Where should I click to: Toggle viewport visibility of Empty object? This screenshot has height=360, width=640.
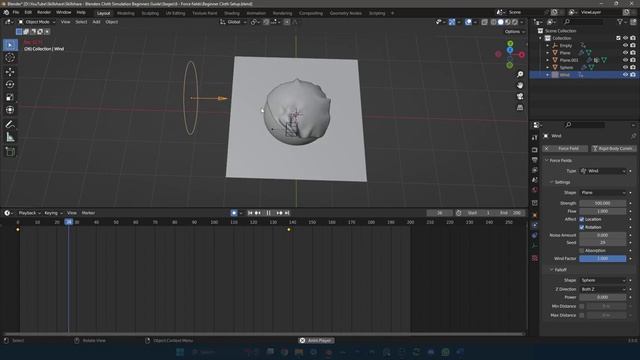[625, 45]
